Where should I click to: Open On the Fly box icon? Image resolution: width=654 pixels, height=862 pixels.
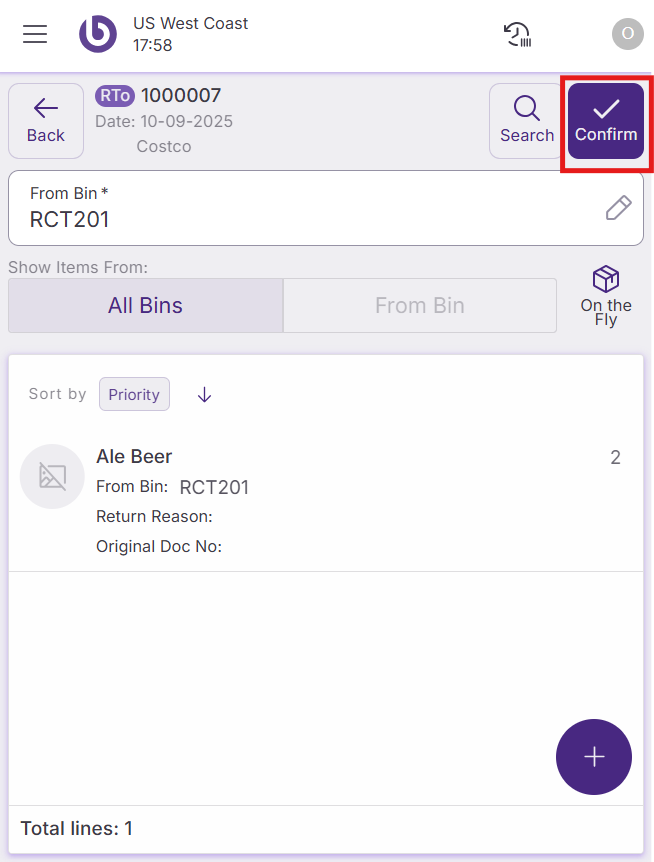[606, 296]
